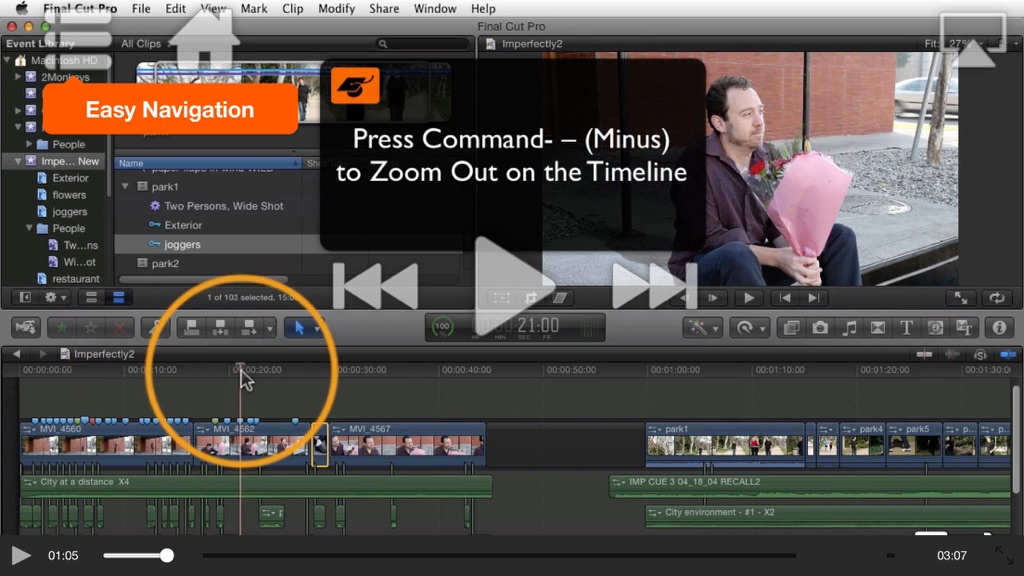Toggle video skimming in timeline
Screen dimensions: 1024x576
pos(924,354)
